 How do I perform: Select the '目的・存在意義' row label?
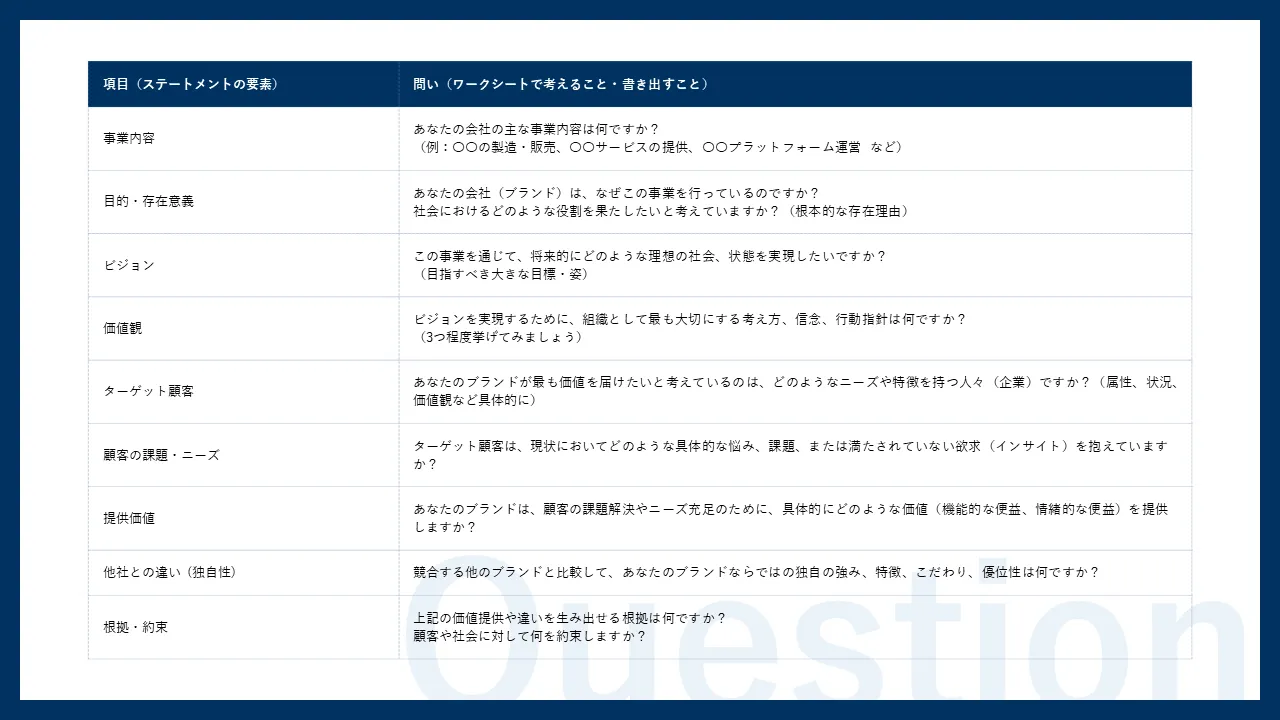(x=148, y=201)
